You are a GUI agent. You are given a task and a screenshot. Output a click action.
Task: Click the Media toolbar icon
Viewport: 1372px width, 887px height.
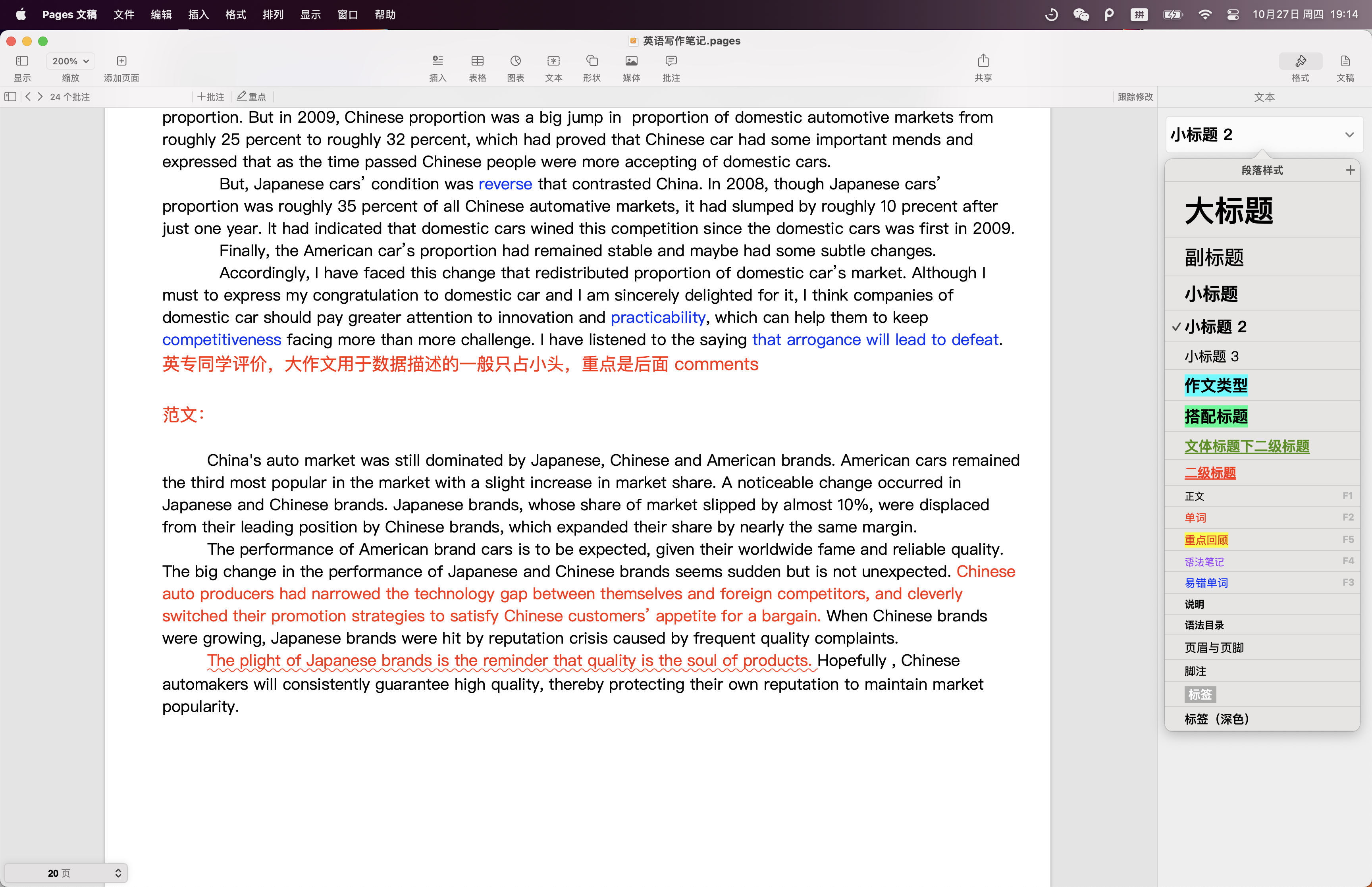pyautogui.click(x=631, y=61)
